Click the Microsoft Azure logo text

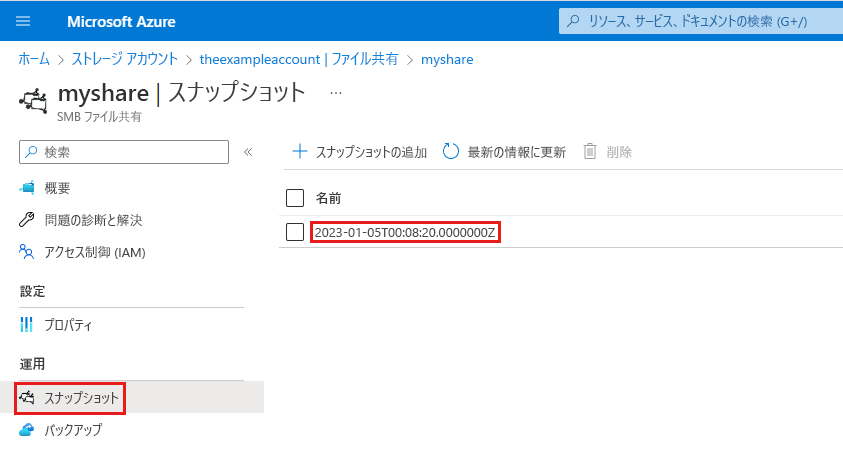coord(122,22)
